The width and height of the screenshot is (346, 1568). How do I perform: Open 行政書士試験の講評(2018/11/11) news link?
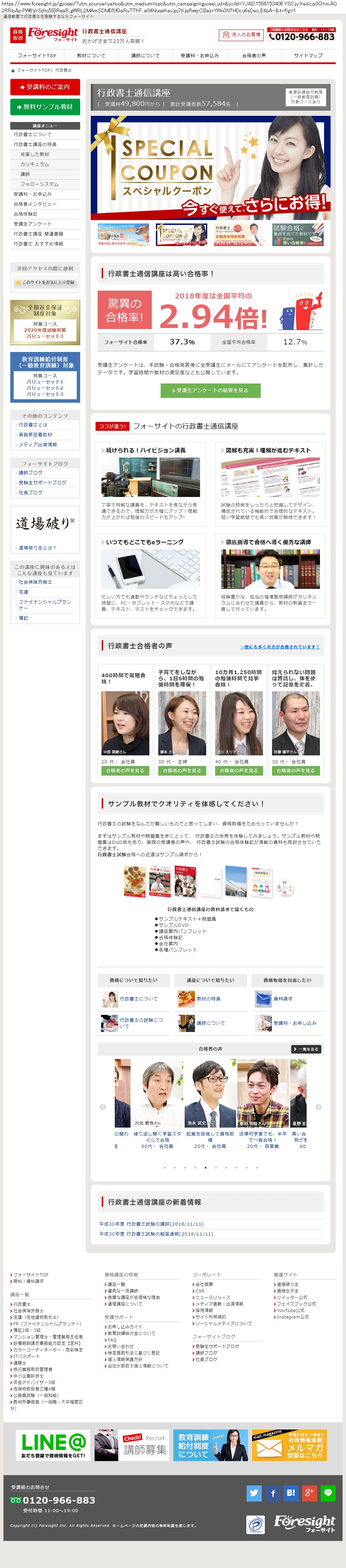click(x=151, y=1224)
